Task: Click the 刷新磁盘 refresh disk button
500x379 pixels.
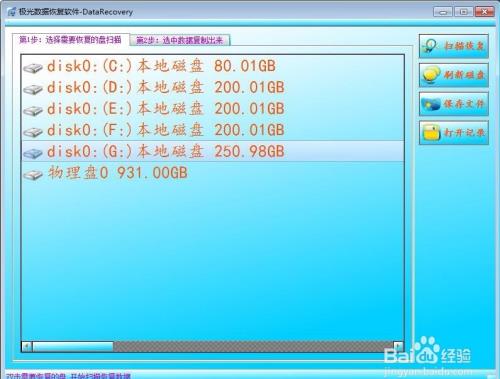Action: tap(454, 75)
